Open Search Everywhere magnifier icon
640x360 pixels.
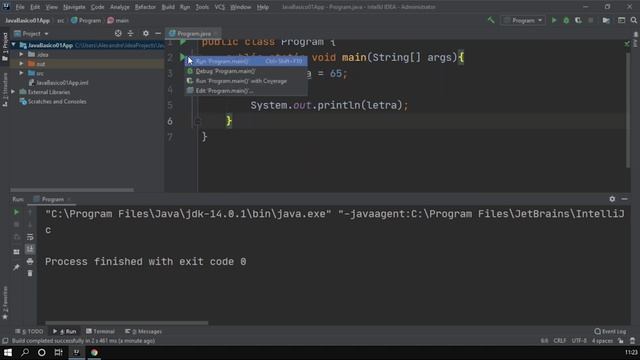(633, 20)
